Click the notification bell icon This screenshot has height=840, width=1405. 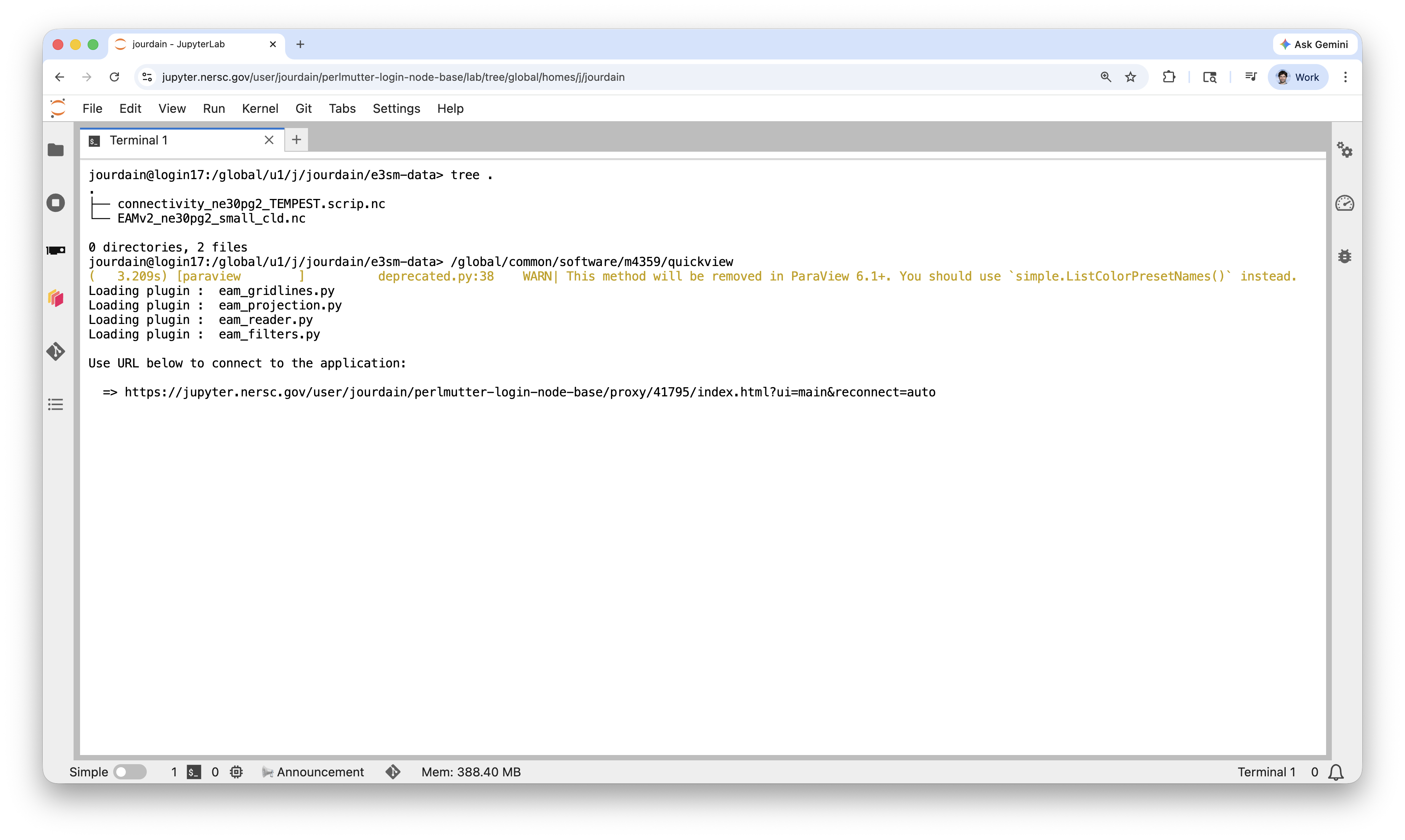click(x=1336, y=772)
